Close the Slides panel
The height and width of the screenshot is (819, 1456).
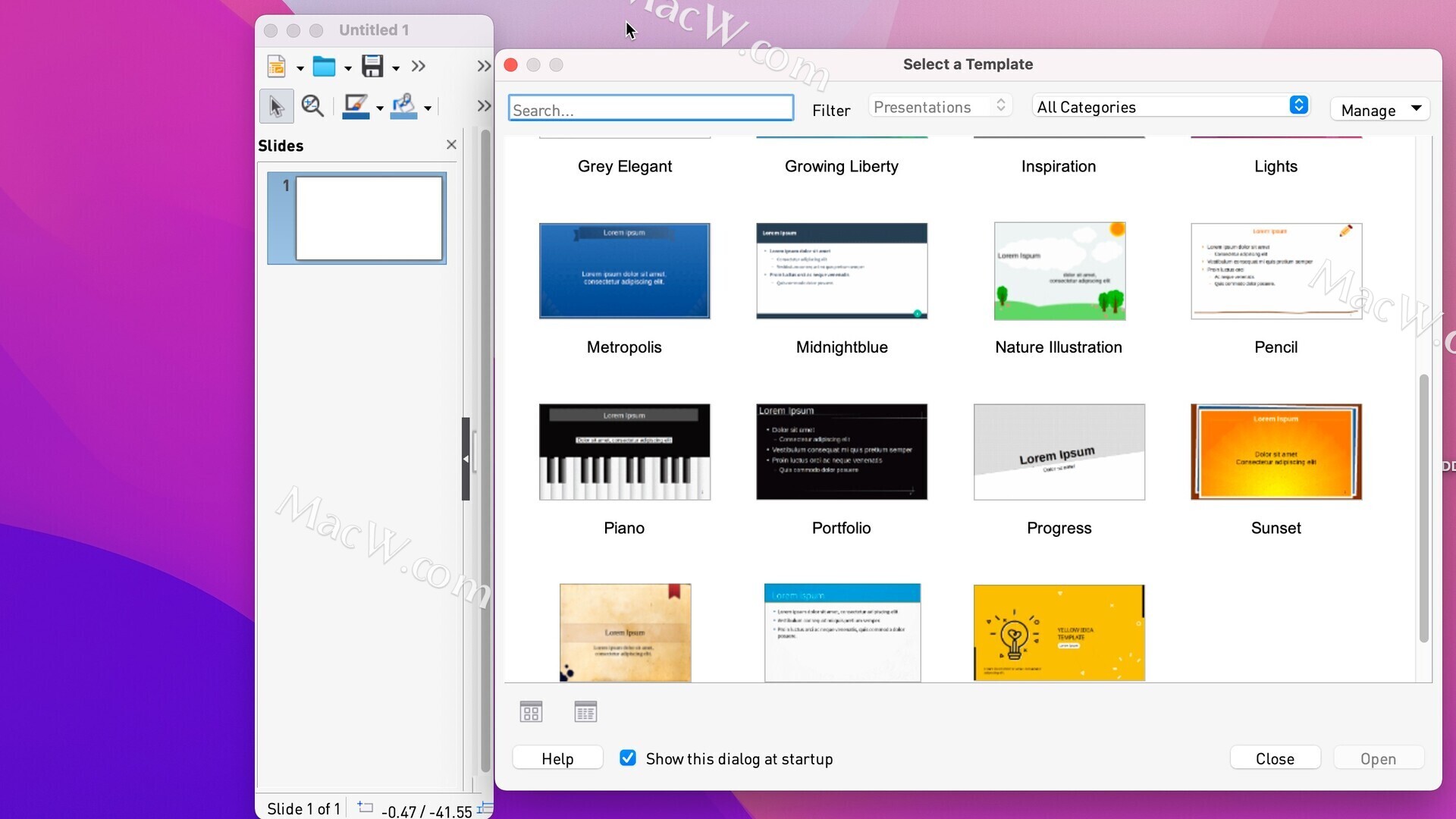click(x=451, y=145)
